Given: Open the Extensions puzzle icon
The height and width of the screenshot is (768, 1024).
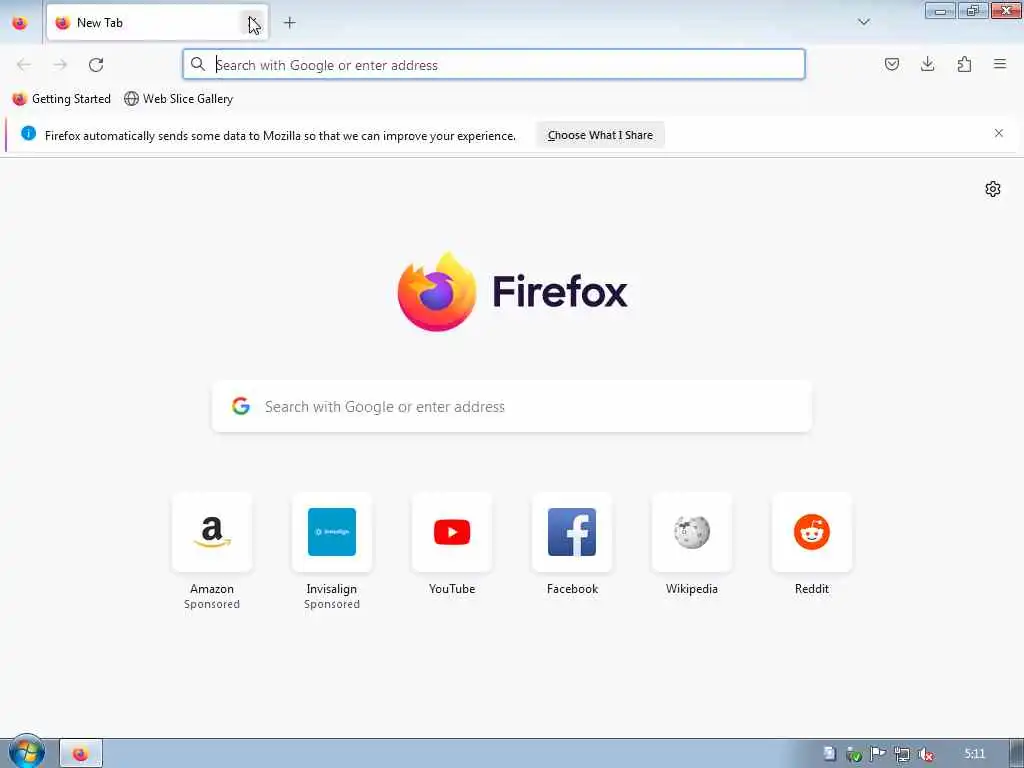Looking at the screenshot, I should 964,64.
